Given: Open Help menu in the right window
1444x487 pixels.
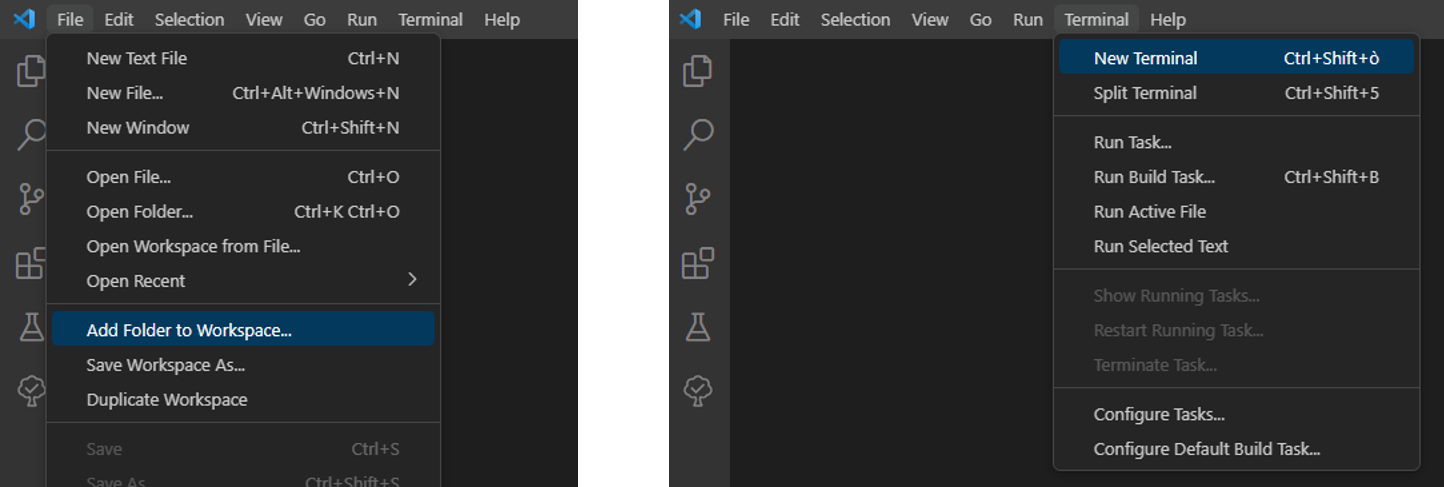Looking at the screenshot, I should point(1168,19).
